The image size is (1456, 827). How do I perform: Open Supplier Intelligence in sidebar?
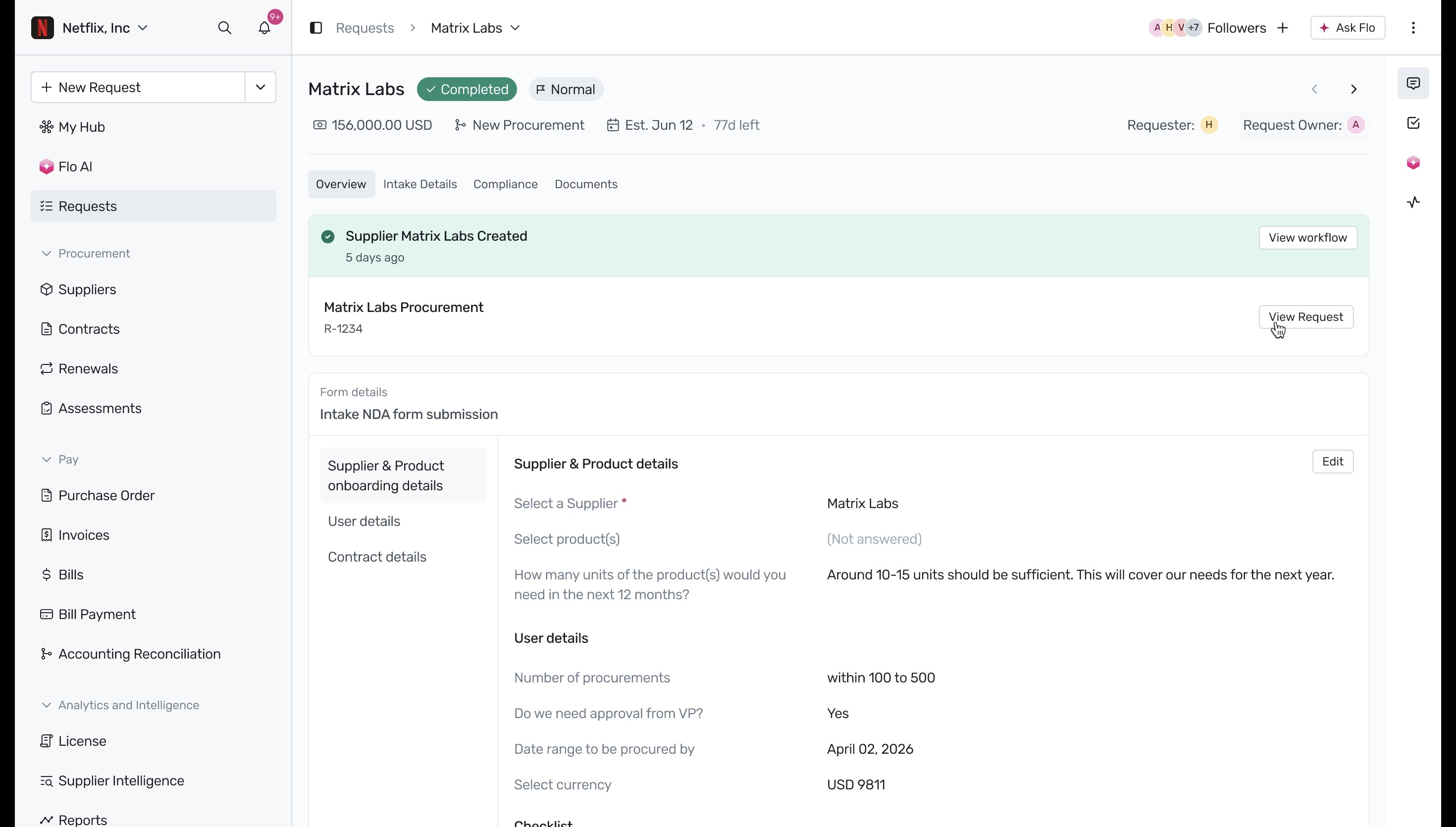(154, 781)
